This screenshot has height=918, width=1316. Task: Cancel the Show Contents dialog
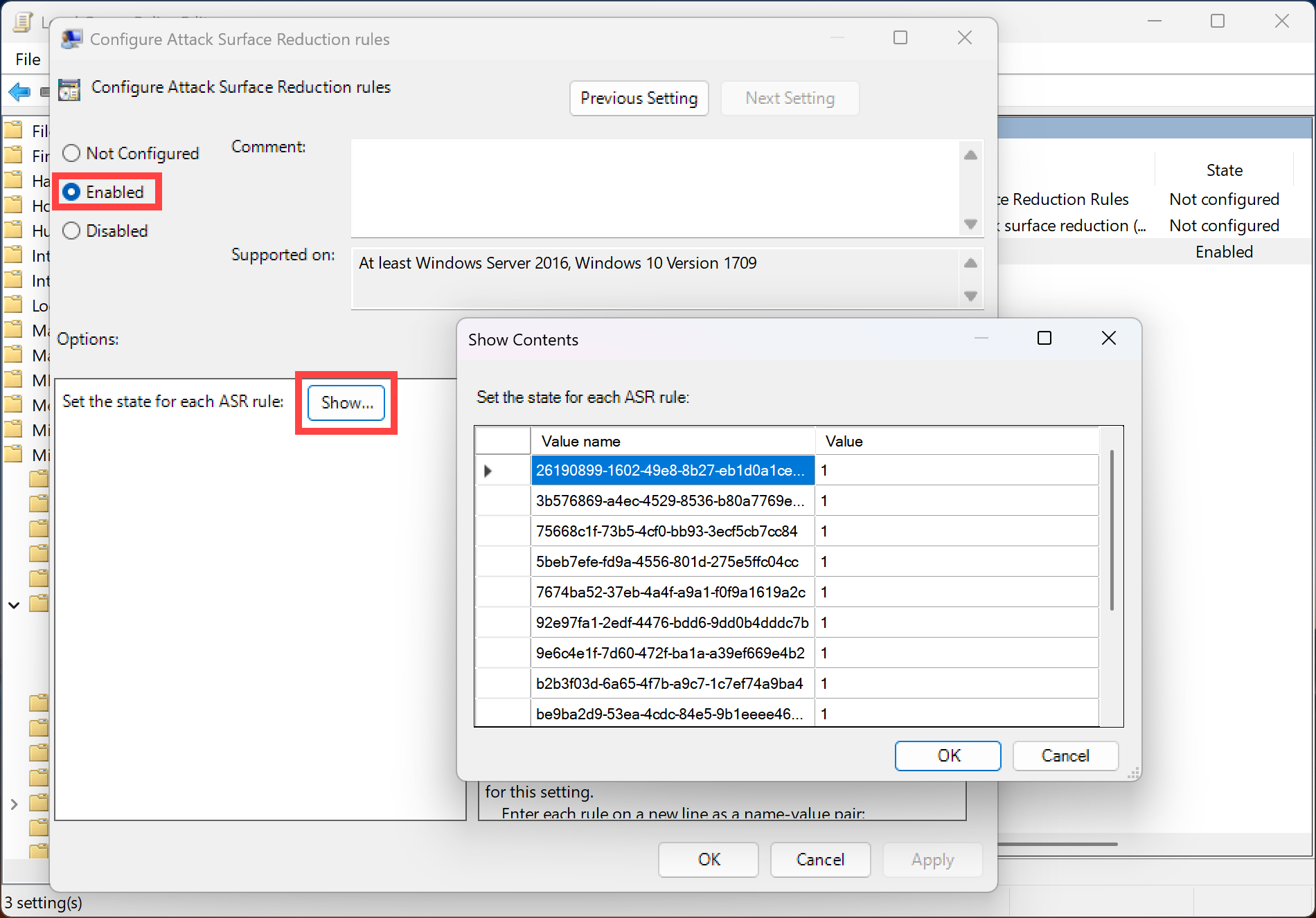pos(1065,755)
